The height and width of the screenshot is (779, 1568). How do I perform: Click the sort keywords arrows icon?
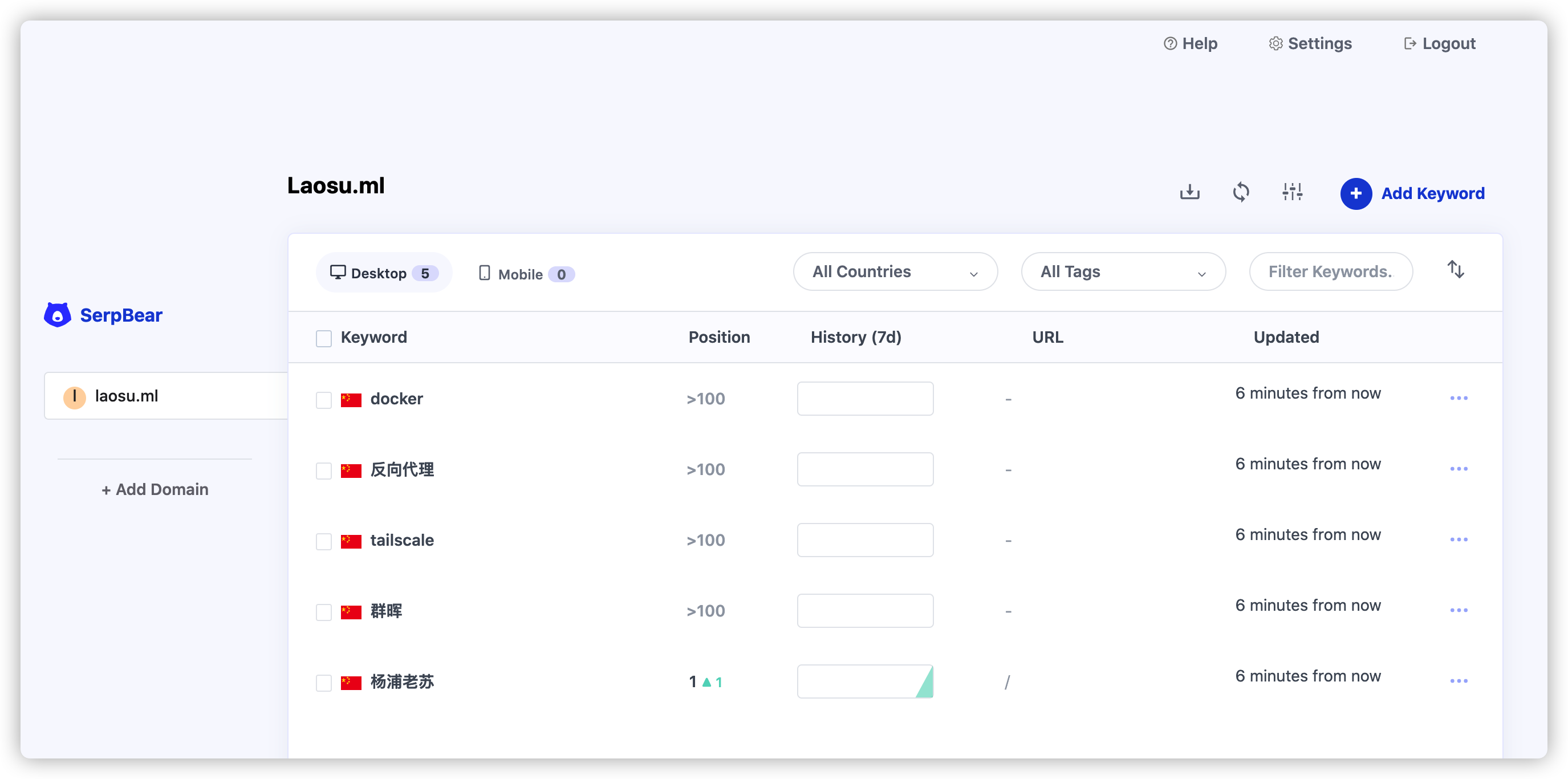(x=1456, y=269)
